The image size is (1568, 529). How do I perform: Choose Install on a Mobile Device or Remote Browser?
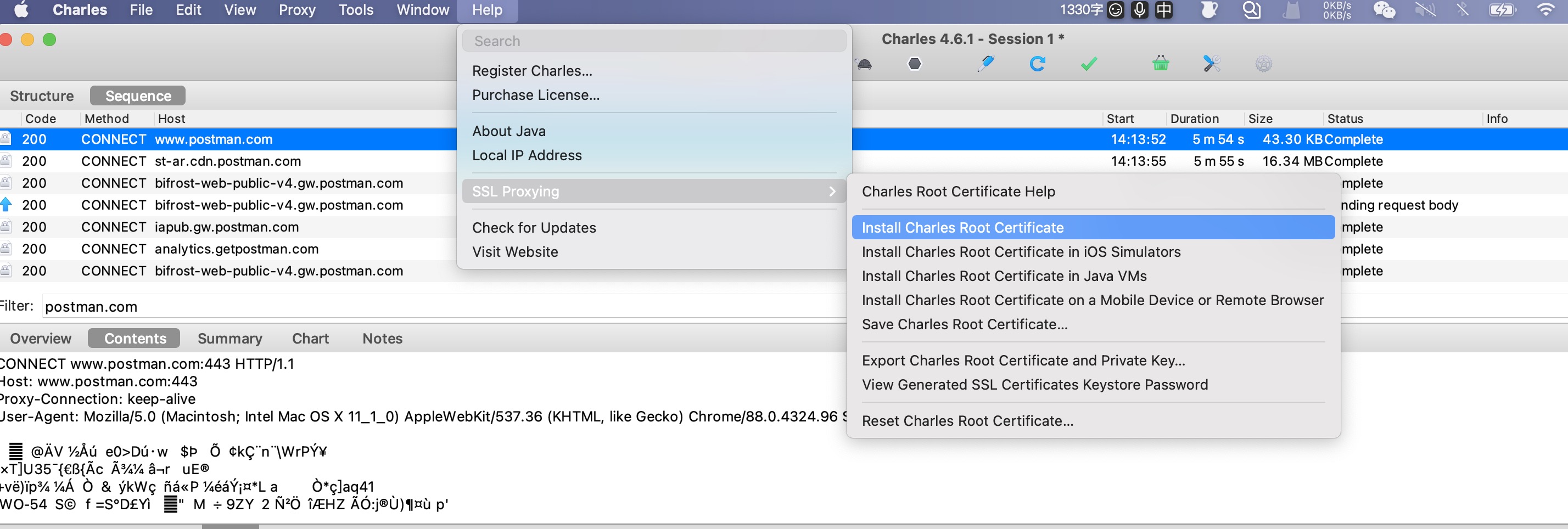(x=1093, y=300)
